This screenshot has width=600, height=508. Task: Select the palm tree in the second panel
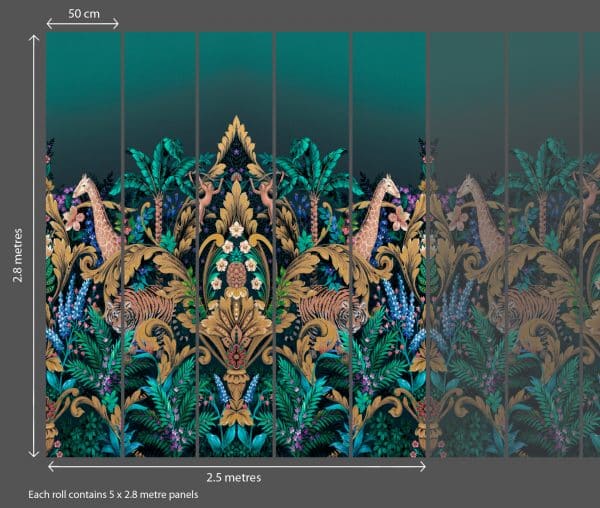point(158,178)
